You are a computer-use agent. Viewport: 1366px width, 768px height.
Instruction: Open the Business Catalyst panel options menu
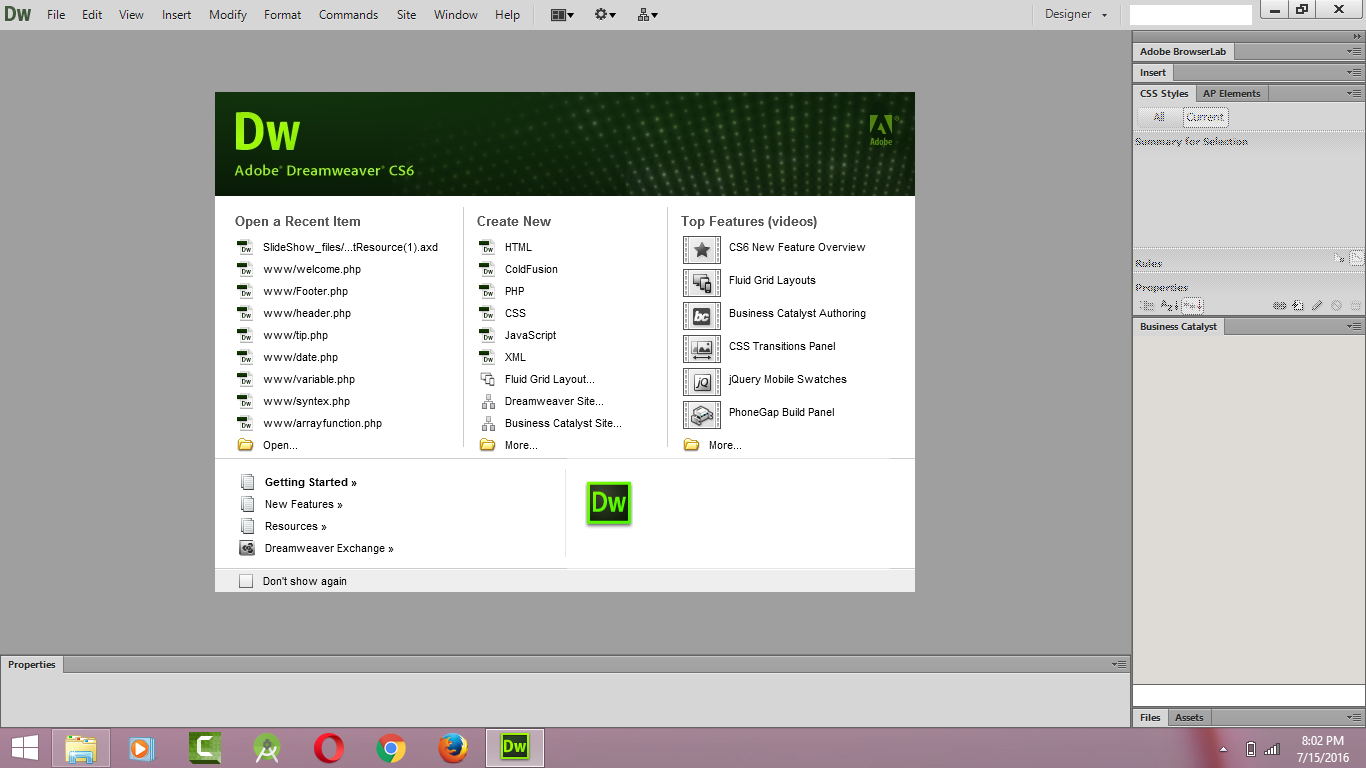point(1353,326)
